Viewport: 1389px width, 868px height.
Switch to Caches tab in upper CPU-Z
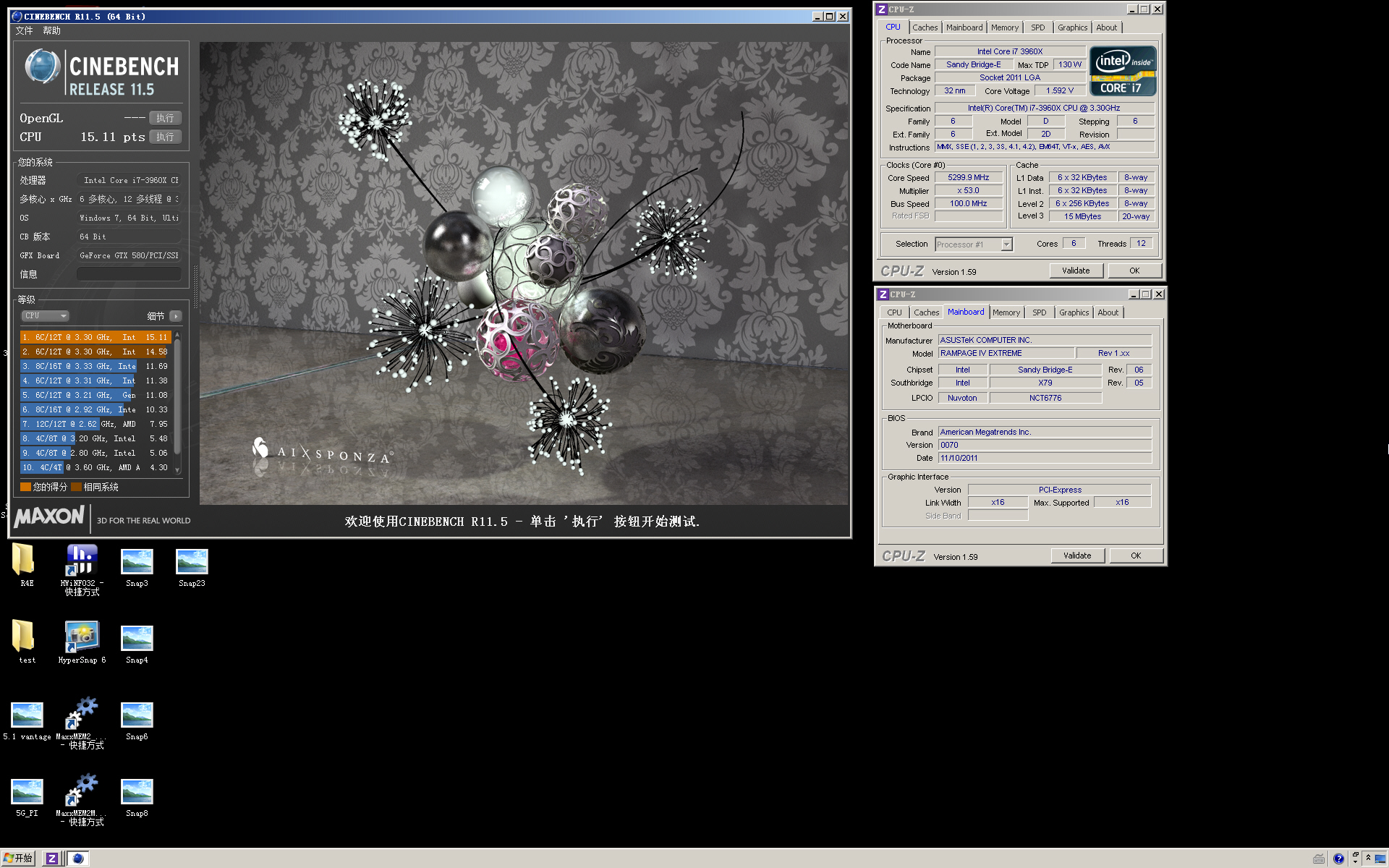coord(925,27)
